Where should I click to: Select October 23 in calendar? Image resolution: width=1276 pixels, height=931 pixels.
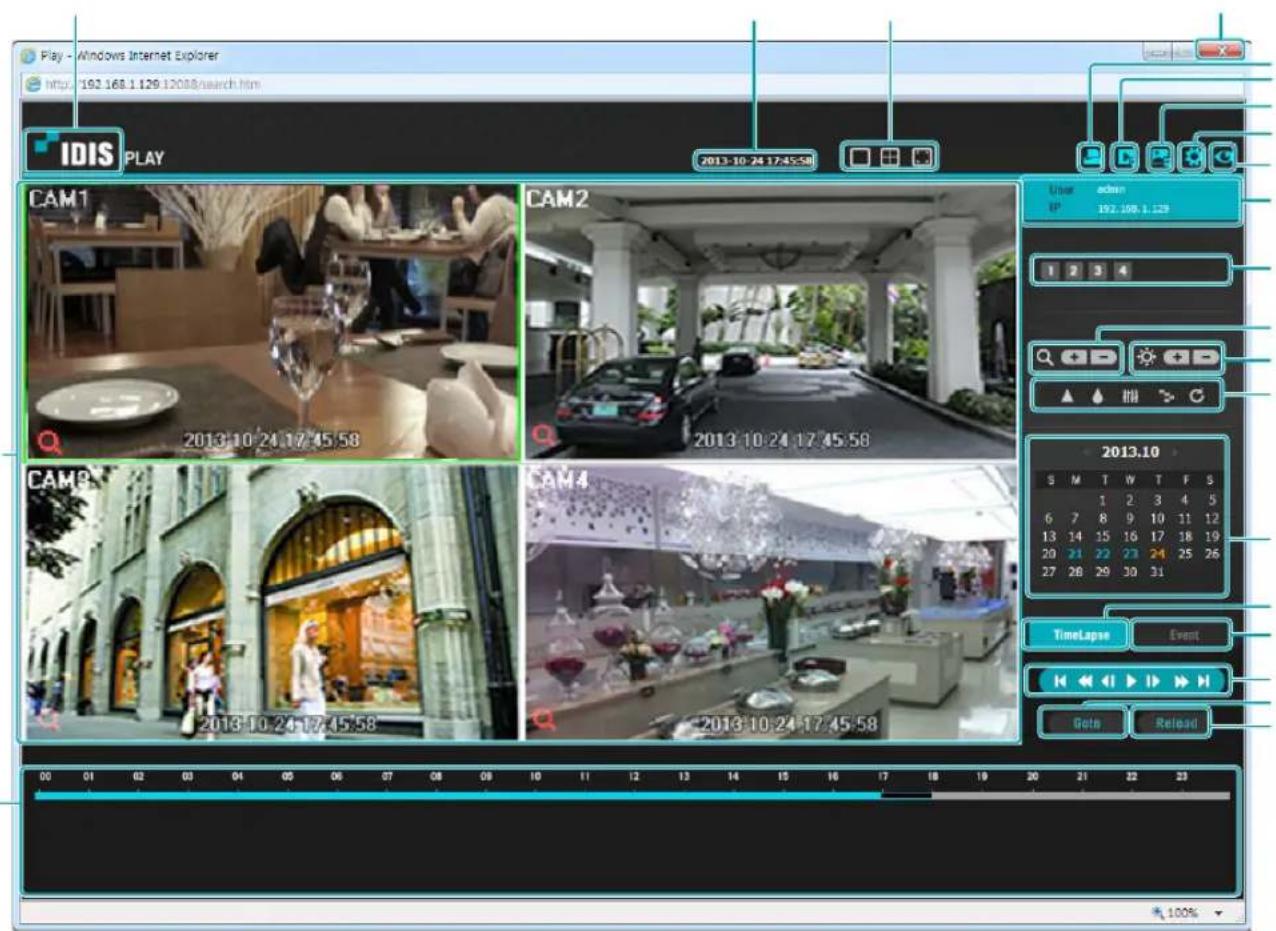1130,553
